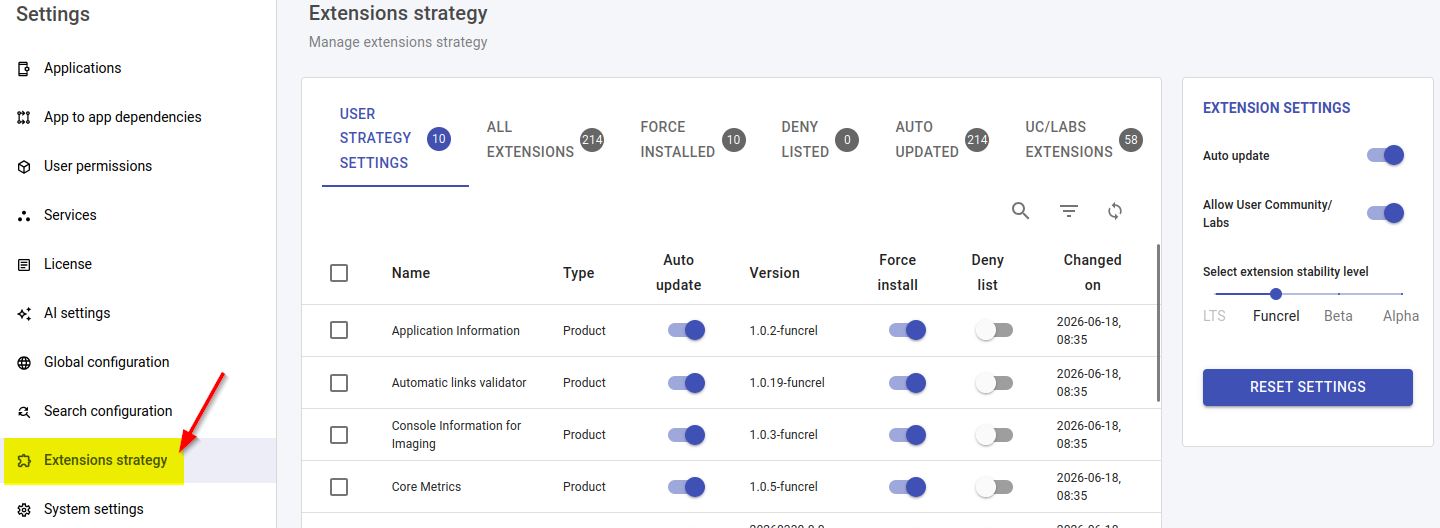Screen dimensions: 1440x528
Task: Check the Core Metrics row checkbox
Action: pyautogui.click(x=339, y=486)
